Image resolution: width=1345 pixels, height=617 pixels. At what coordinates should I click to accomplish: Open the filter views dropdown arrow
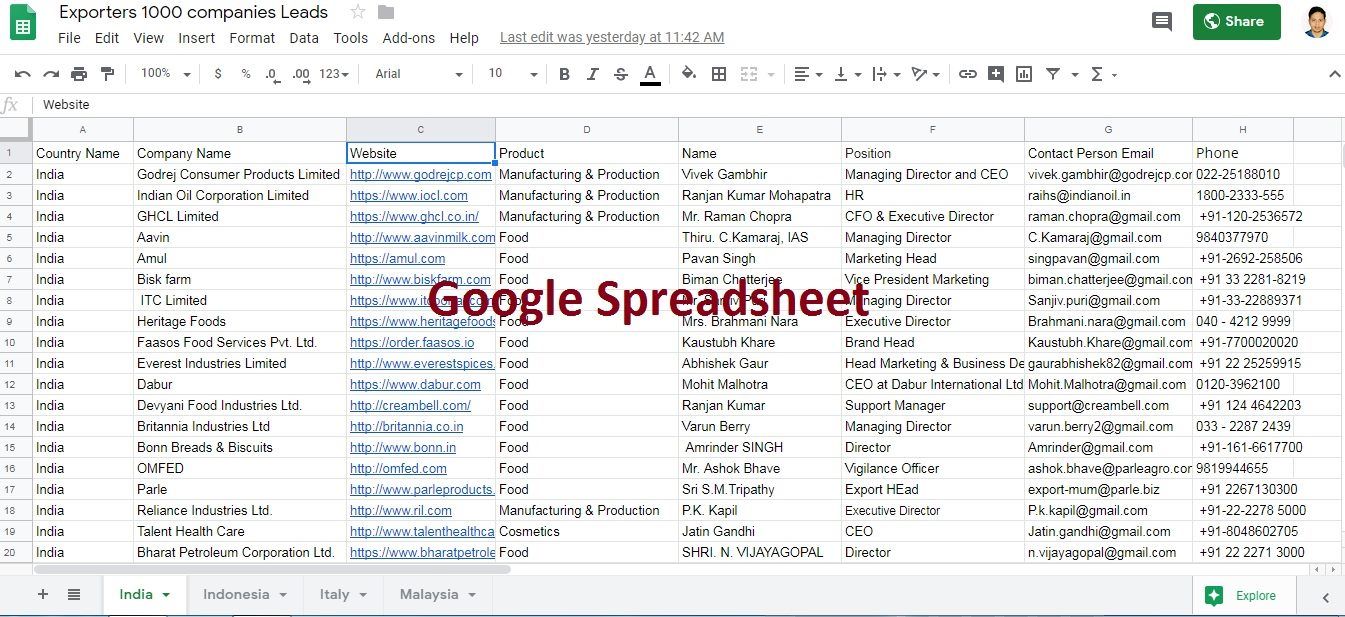(1075, 74)
